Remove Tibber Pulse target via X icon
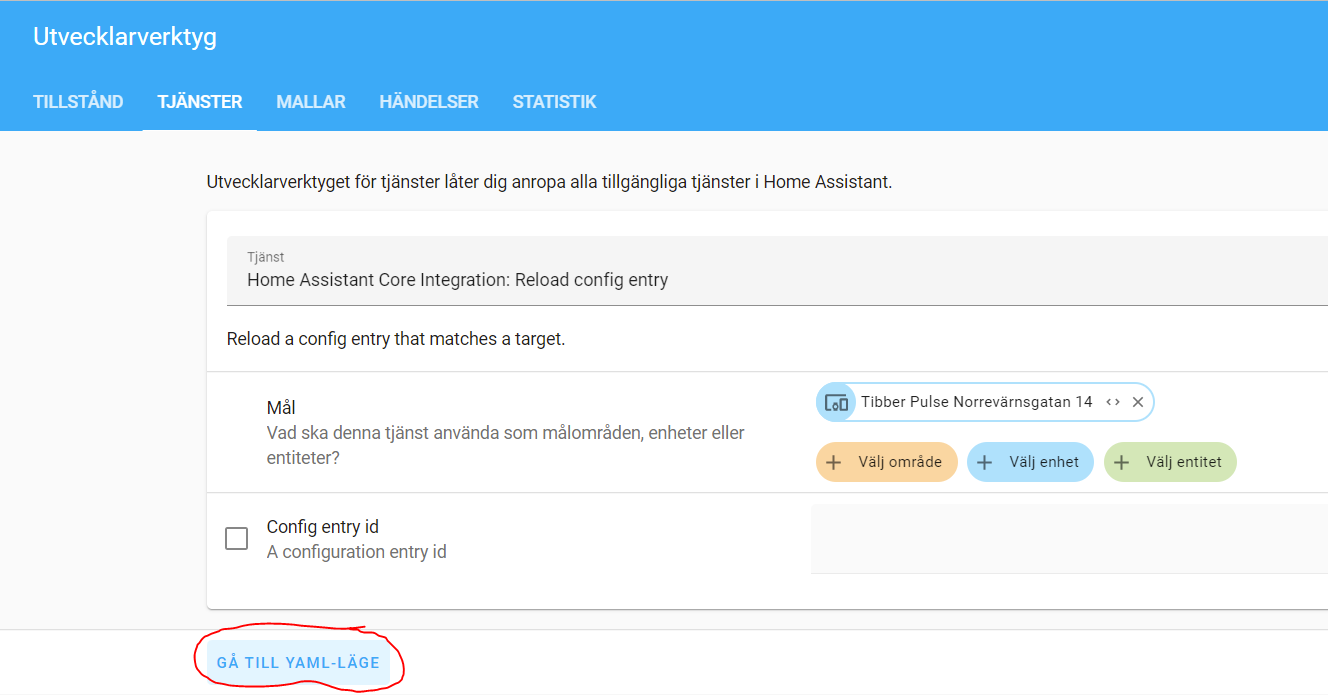Image resolution: width=1328 pixels, height=695 pixels. pos(1138,401)
